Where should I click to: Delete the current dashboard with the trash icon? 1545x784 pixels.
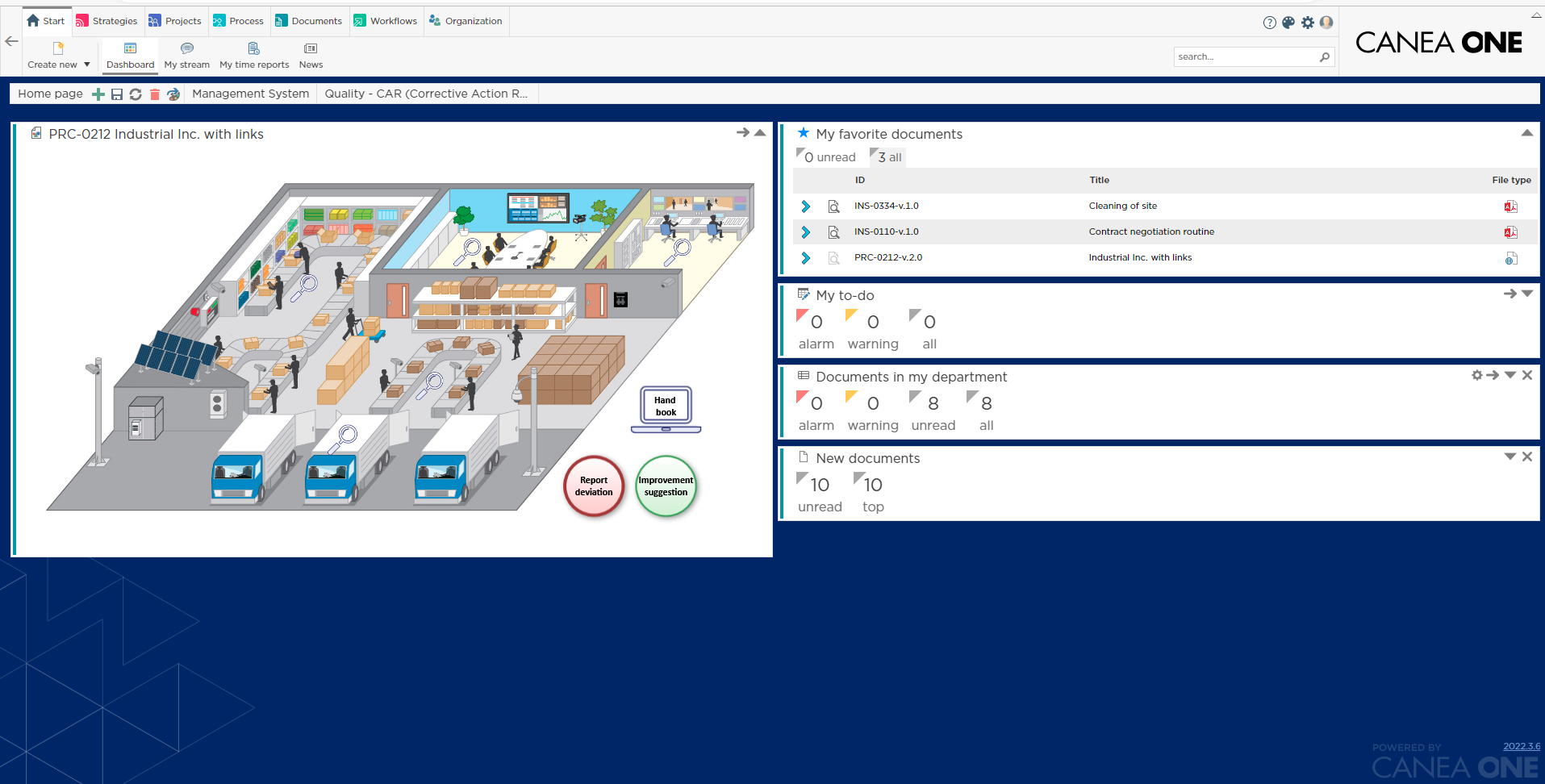(154, 94)
